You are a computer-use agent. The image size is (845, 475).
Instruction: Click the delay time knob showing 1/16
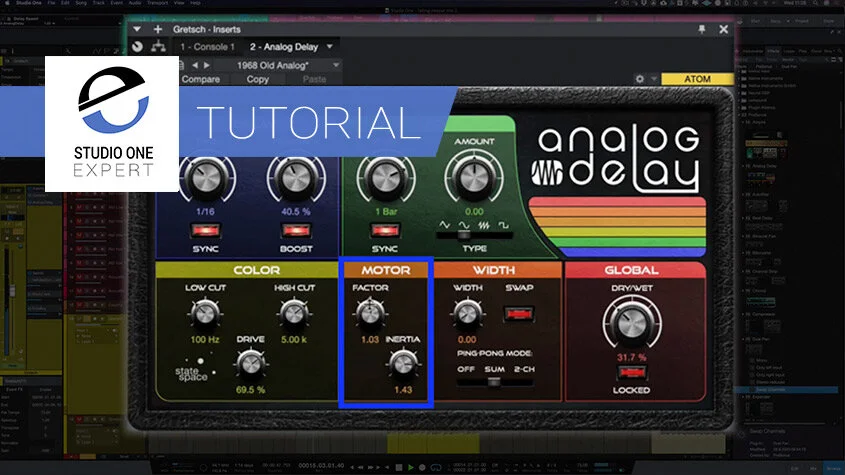click(x=206, y=177)
